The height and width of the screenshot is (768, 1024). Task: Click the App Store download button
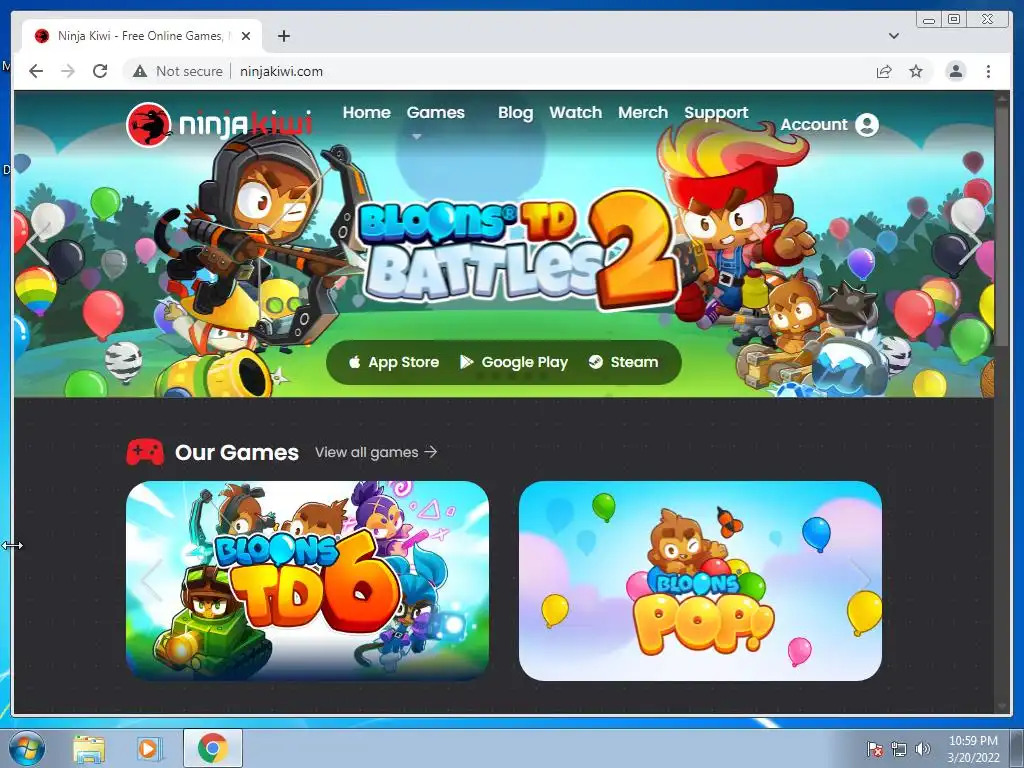(394, 362)
